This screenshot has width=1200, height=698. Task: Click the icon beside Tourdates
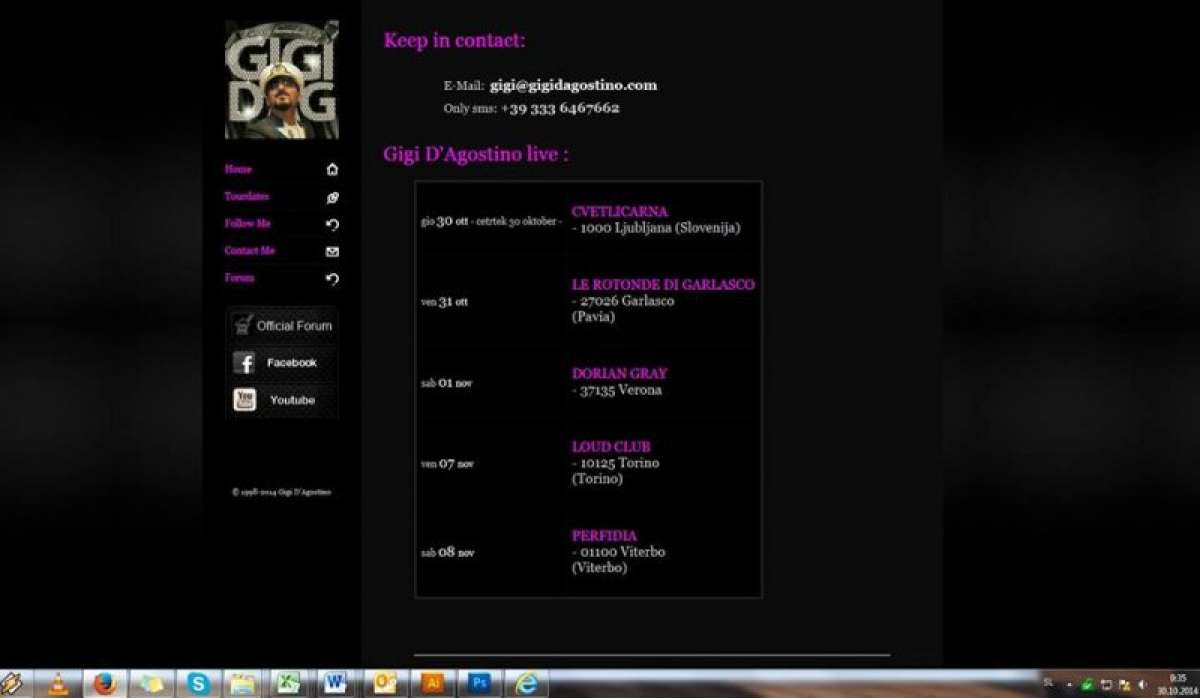332,198
